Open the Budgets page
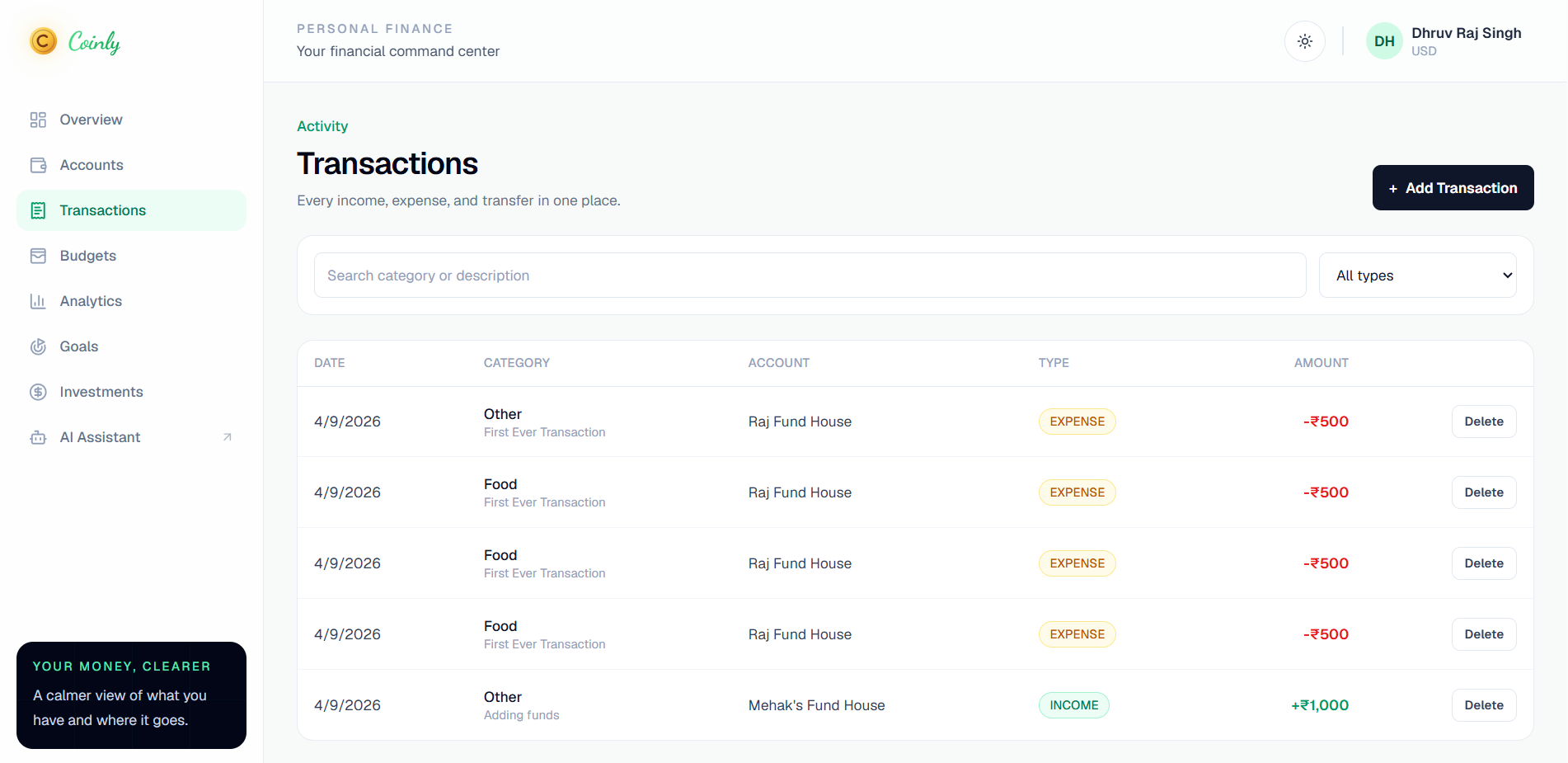This screenshot has width=1568, height=763. pyautogui.click(x=131, y=256)
